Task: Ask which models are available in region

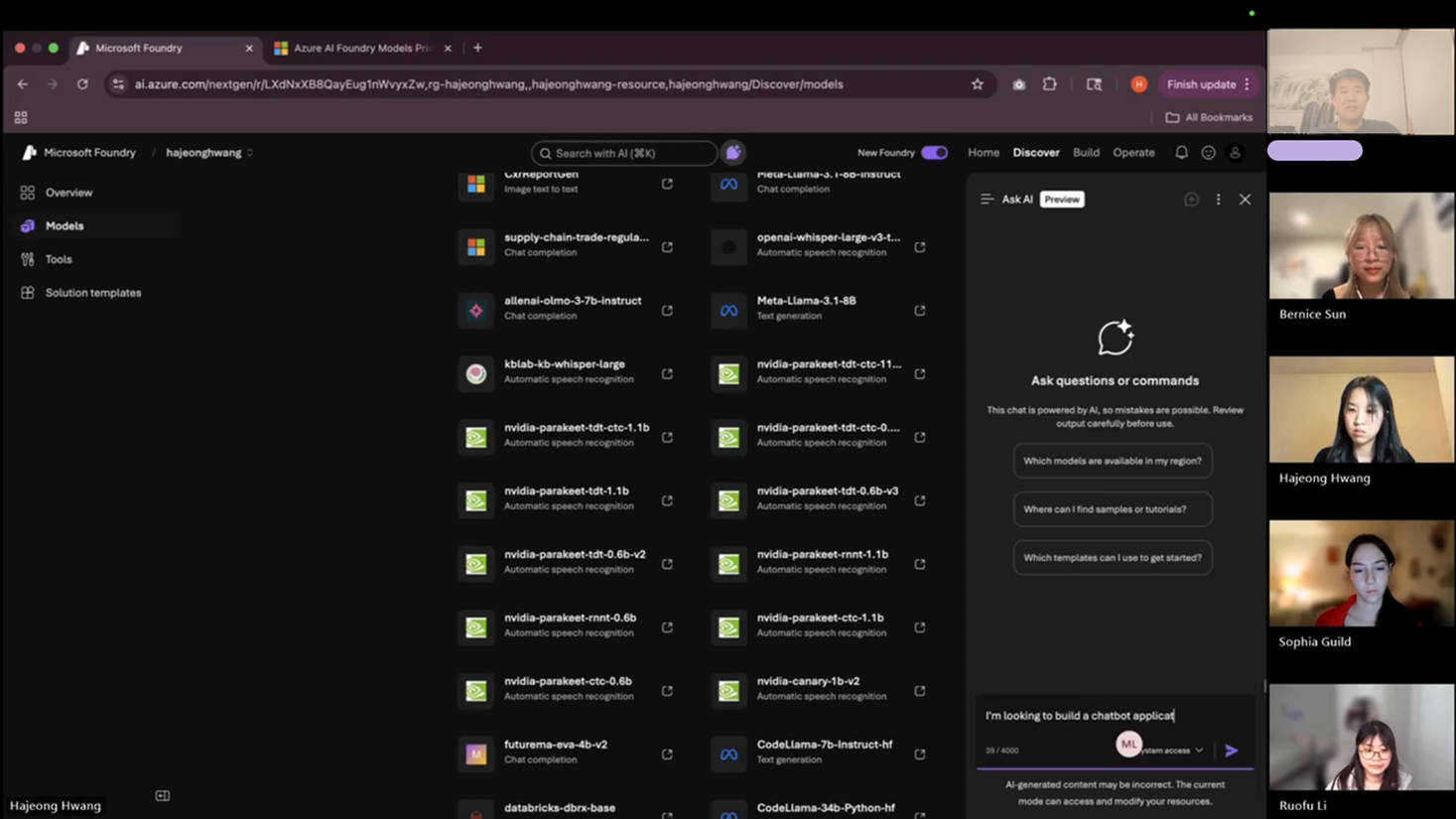Action: (x=1112, y=461)
